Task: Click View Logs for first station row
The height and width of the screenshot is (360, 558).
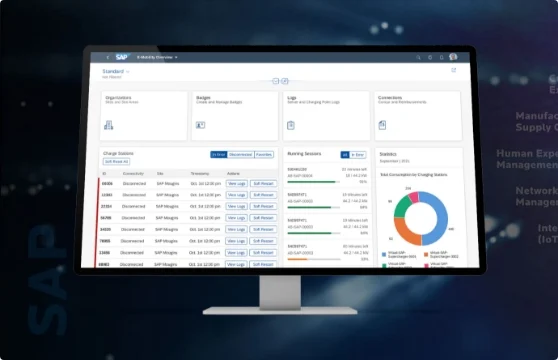Action: [x=237, y=184]
